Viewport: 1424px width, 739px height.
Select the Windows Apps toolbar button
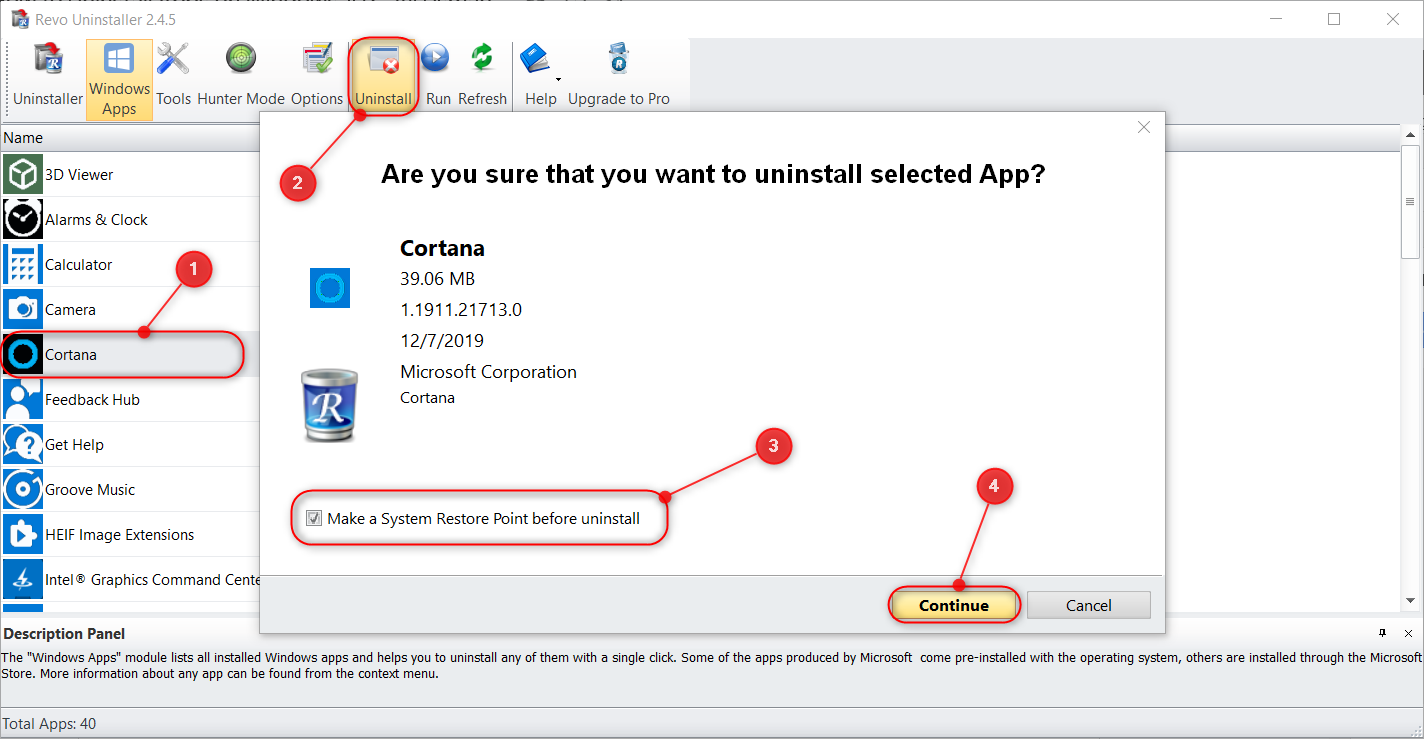(x=119, y=80)
